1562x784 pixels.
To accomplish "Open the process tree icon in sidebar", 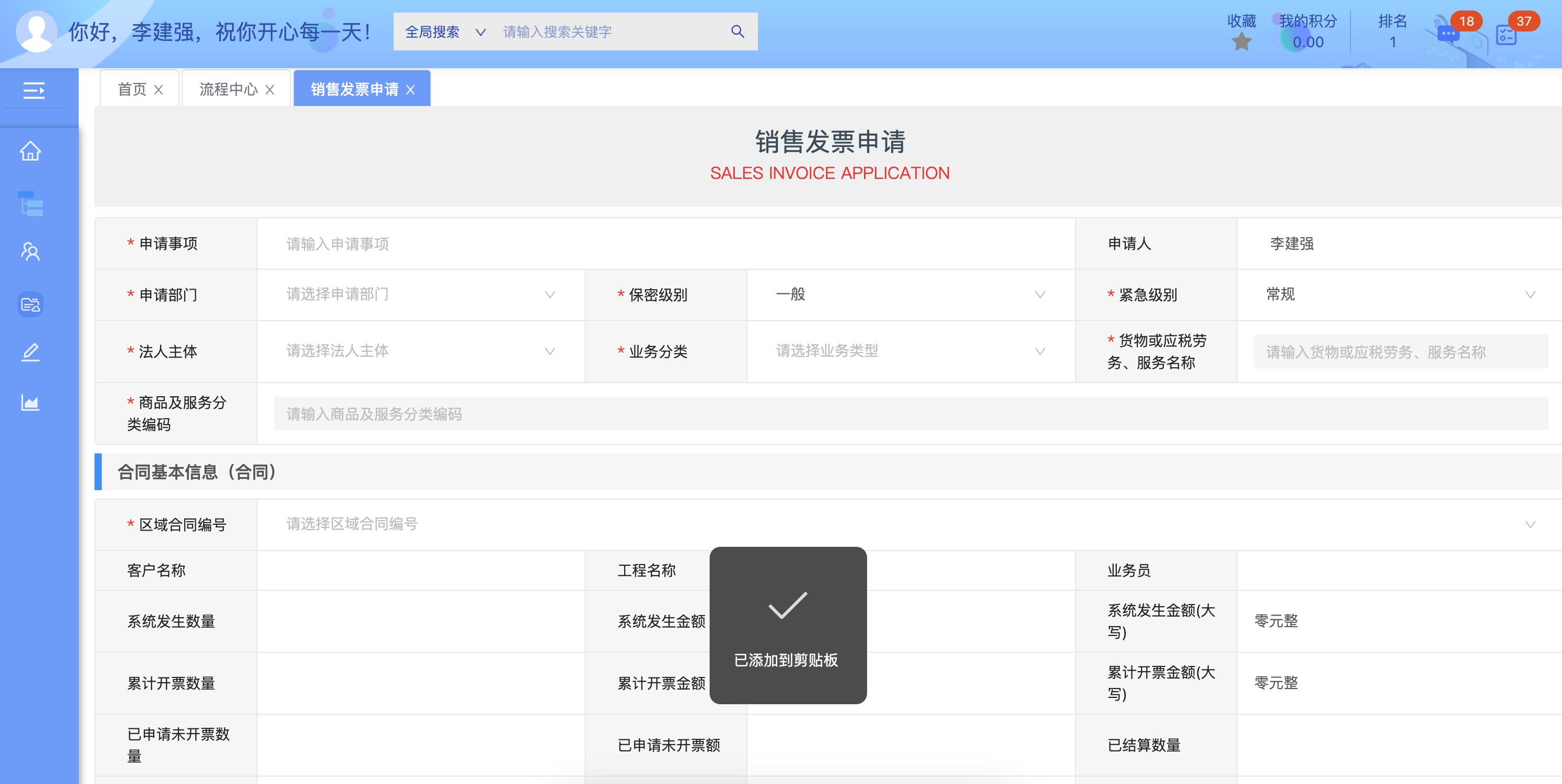I will click(x=30, y=204).
